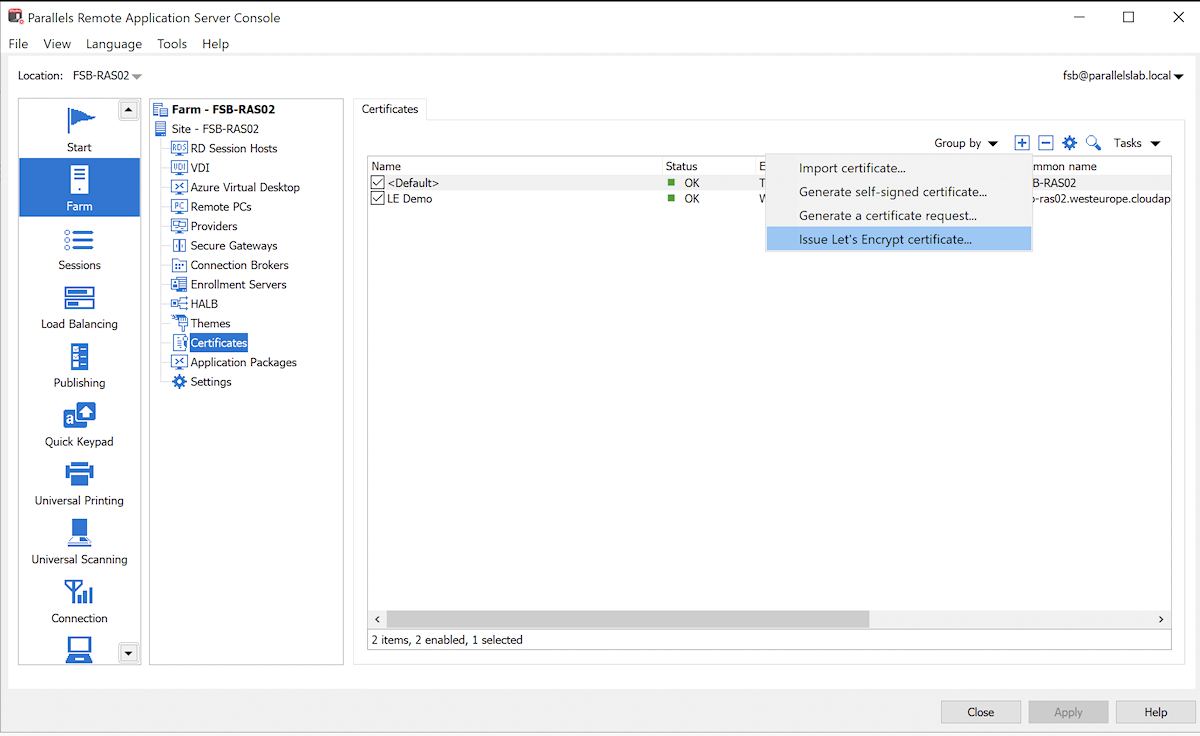Image resolution: width=1200 pixels, height=736 pixels.
Task: Select the LE Demo certificate row name
Action: tap(410, 199)
